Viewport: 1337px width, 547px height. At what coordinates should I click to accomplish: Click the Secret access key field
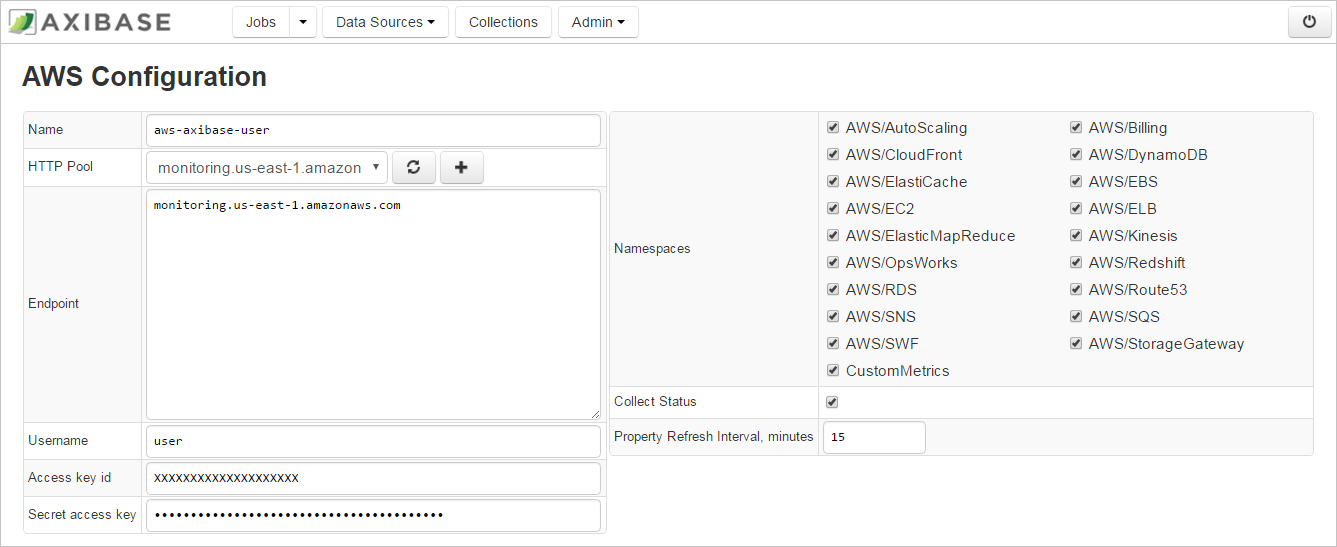click(373, 515)
